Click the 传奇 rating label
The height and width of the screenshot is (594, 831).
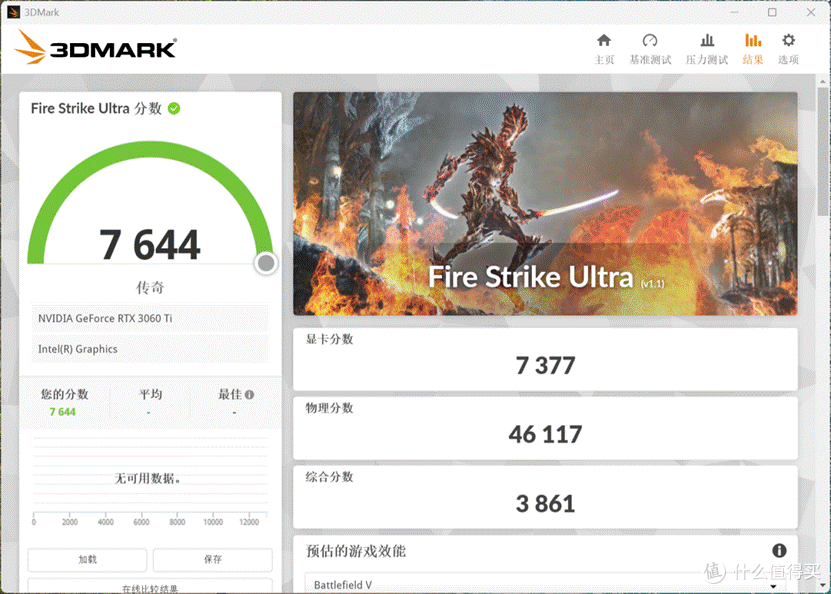[x=150, y=287]
